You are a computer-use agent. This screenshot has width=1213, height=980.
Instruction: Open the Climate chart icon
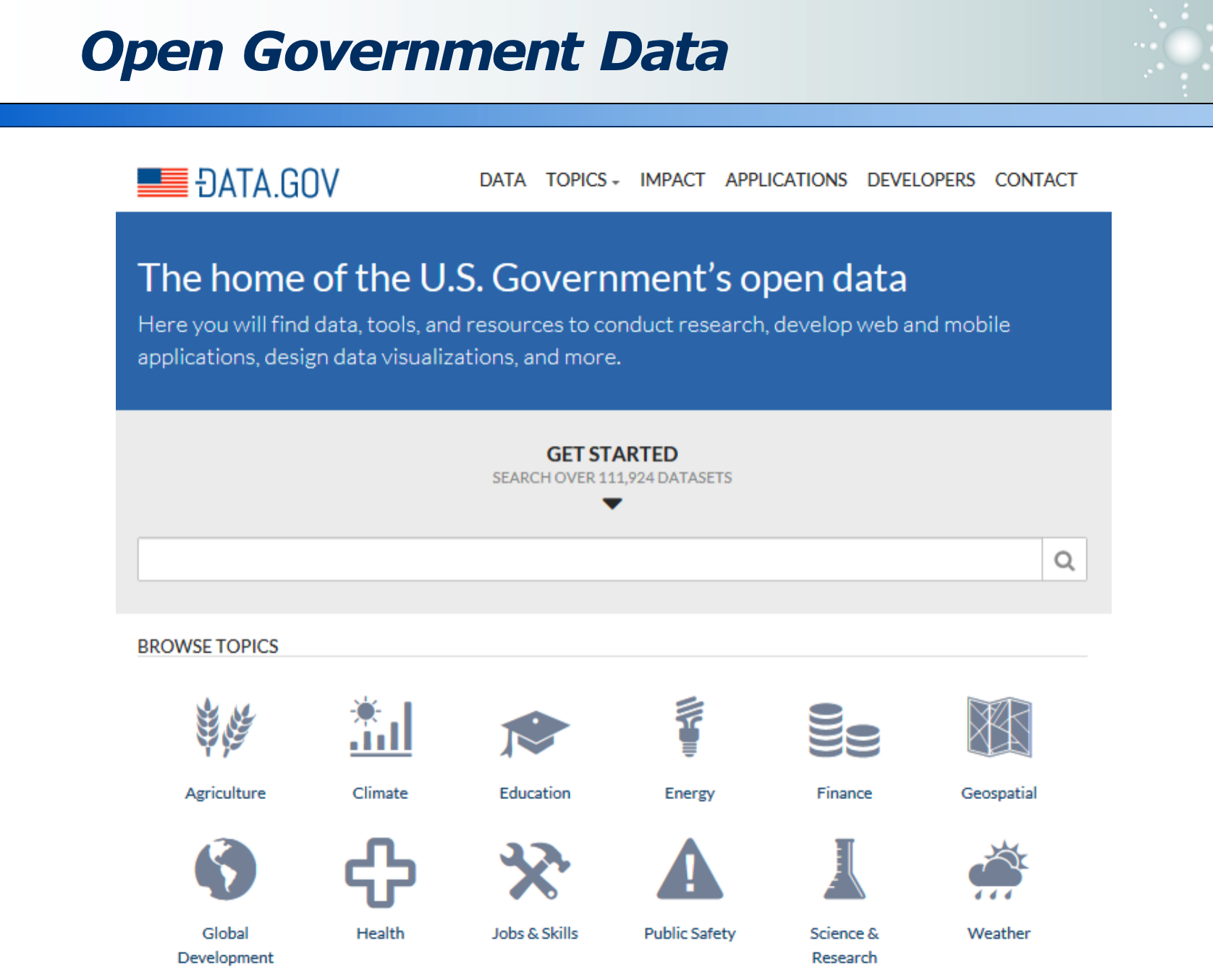(x=381, y=727)
